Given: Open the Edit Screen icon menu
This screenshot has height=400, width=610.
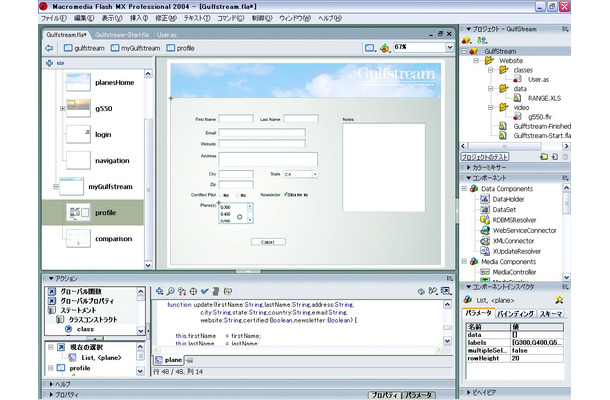Looking at the screenshot, I should pos(370,48).
